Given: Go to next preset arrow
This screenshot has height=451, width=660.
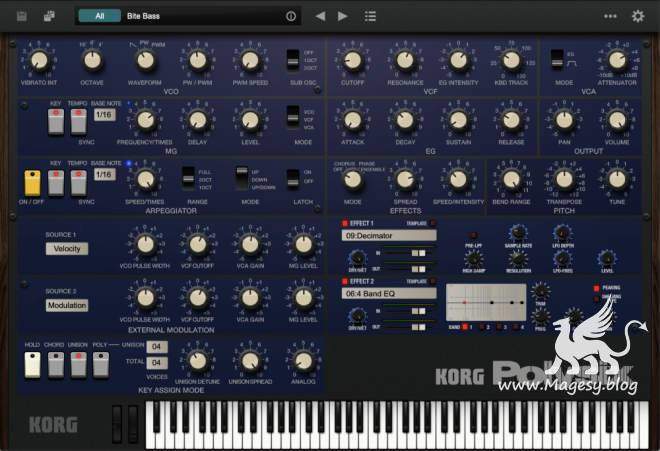Looking at the screenshot, I should click(343, 16).
